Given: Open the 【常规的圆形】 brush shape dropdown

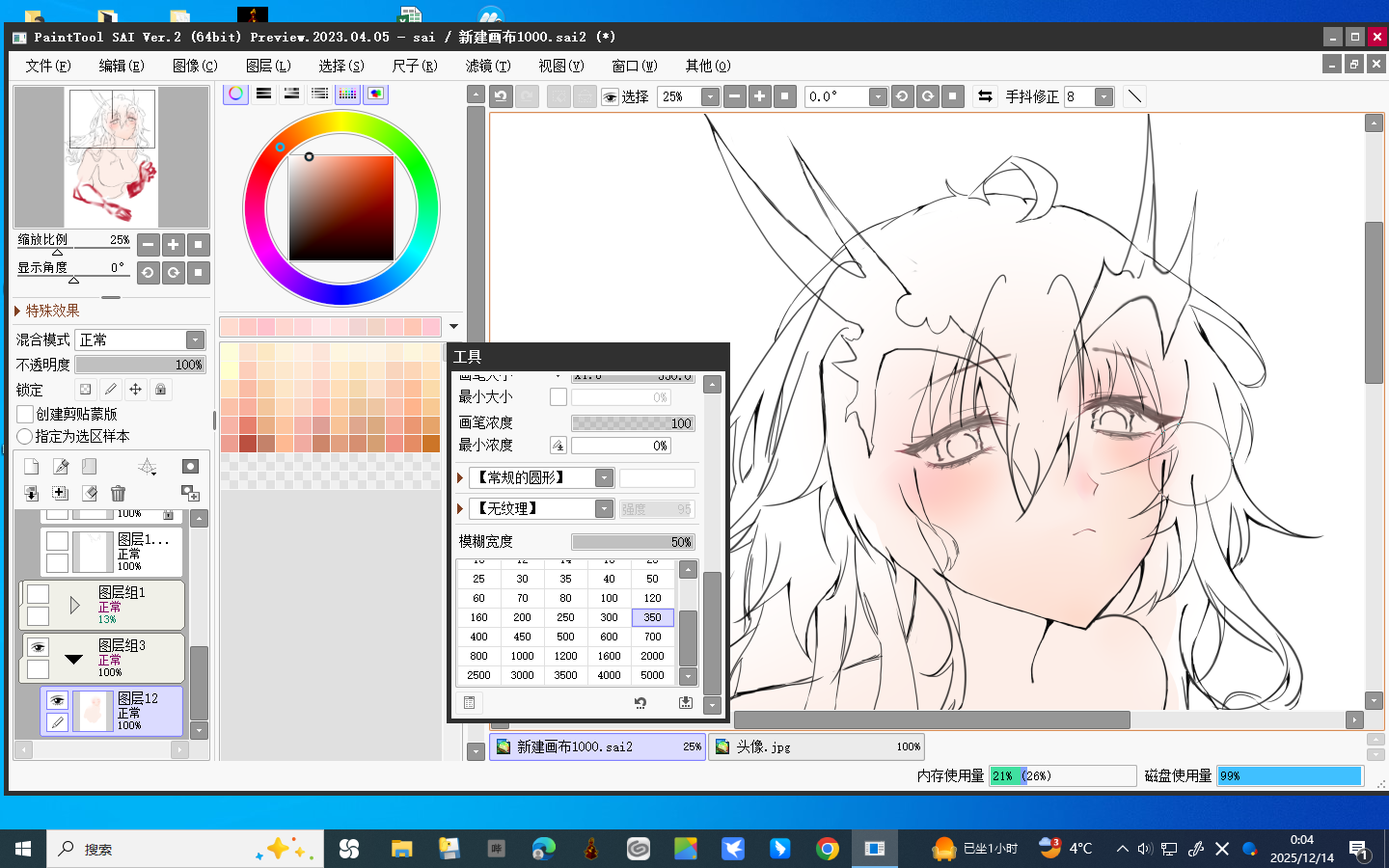Looking at the screenshot, I should click(x=604, y=478).
